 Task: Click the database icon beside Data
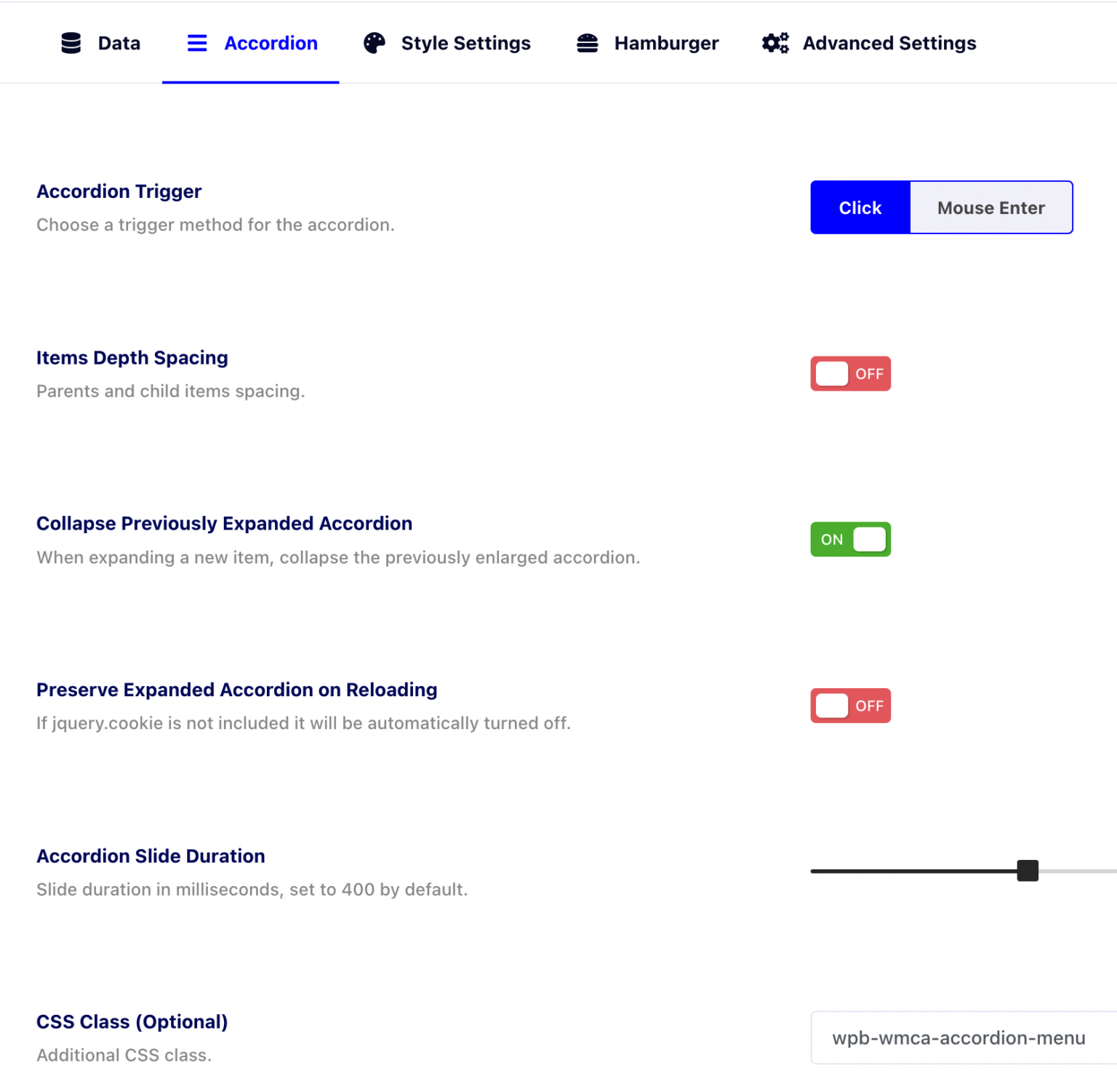(71, 44)
